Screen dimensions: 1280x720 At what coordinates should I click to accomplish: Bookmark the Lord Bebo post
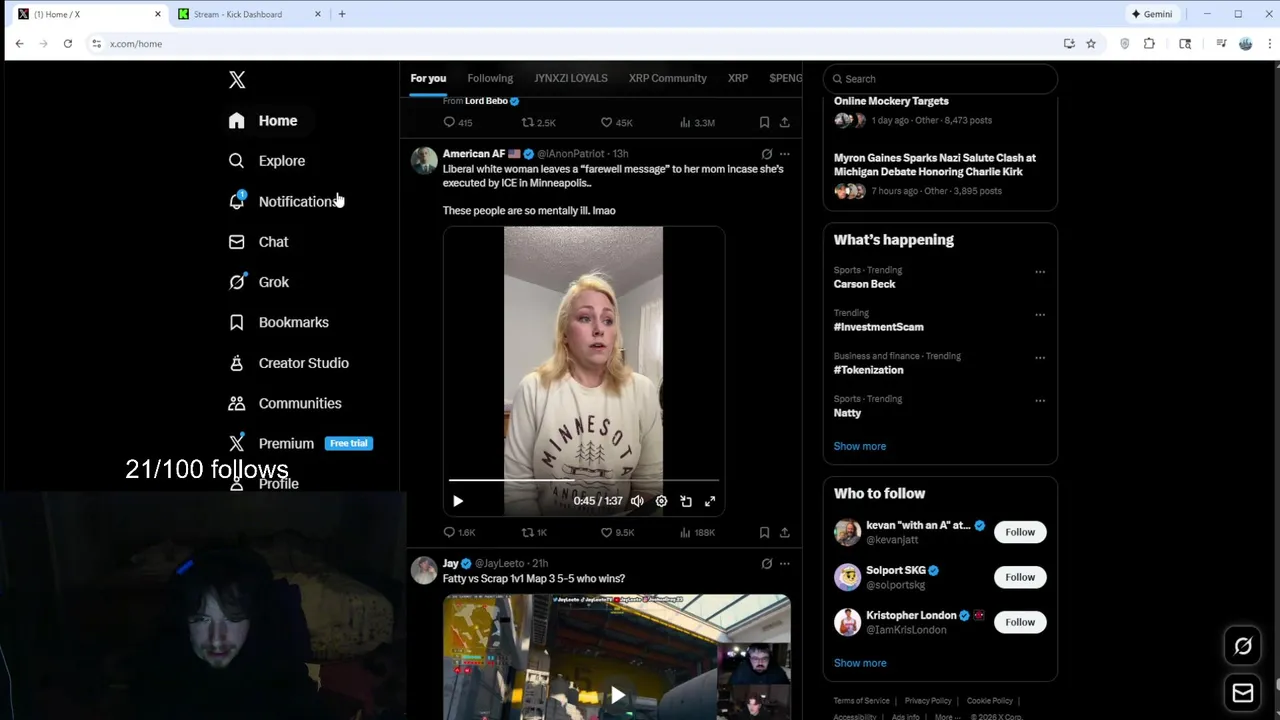pyautogui.click(x=764, y=123)
